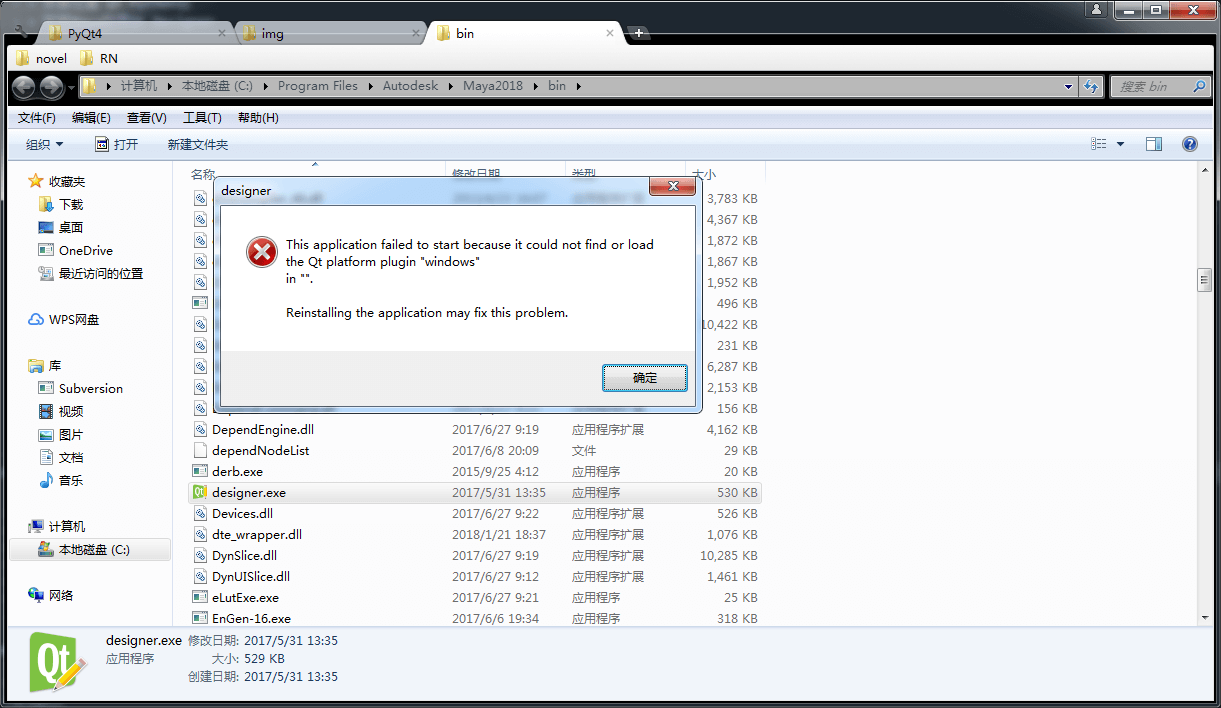This screenshot has height=708, width=1221.
Task: Open the help question mark icon
Action: (x=1190, y=144)
